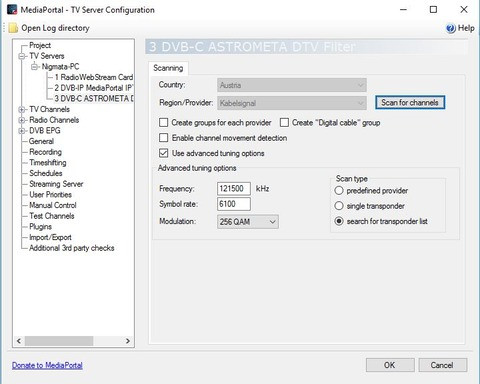Open Log directory toolbar label

[x=55, y=28]
